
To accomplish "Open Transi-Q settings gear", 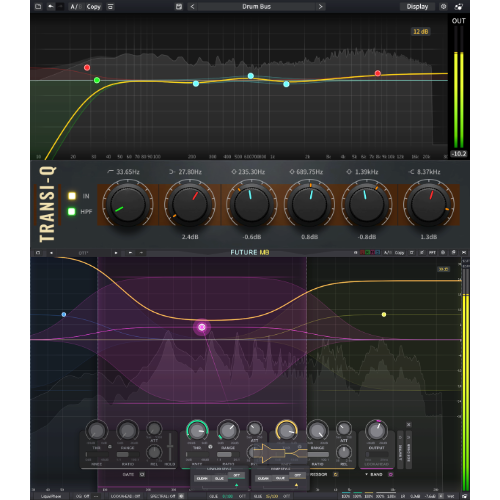I will (443, 7).
